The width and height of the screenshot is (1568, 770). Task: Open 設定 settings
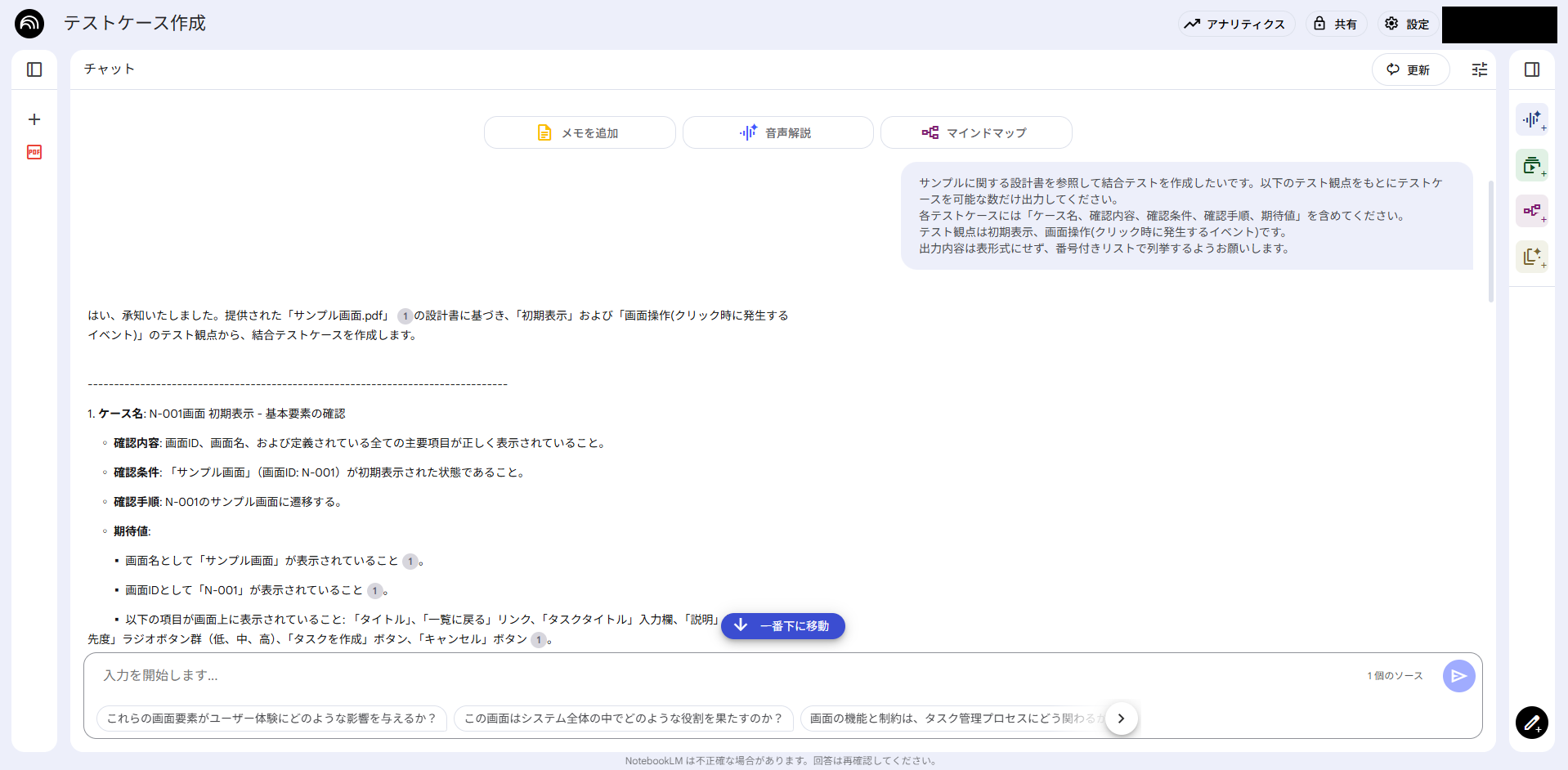1408,24
